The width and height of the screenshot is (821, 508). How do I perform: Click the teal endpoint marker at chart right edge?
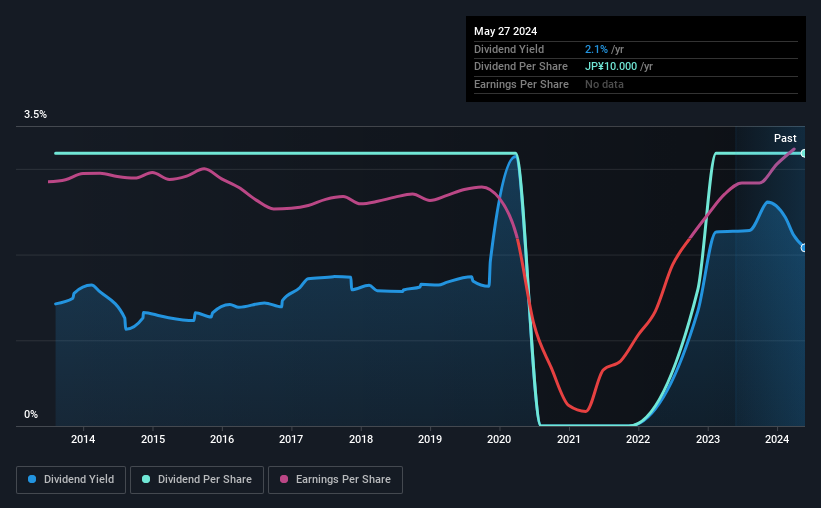[803, 153]
